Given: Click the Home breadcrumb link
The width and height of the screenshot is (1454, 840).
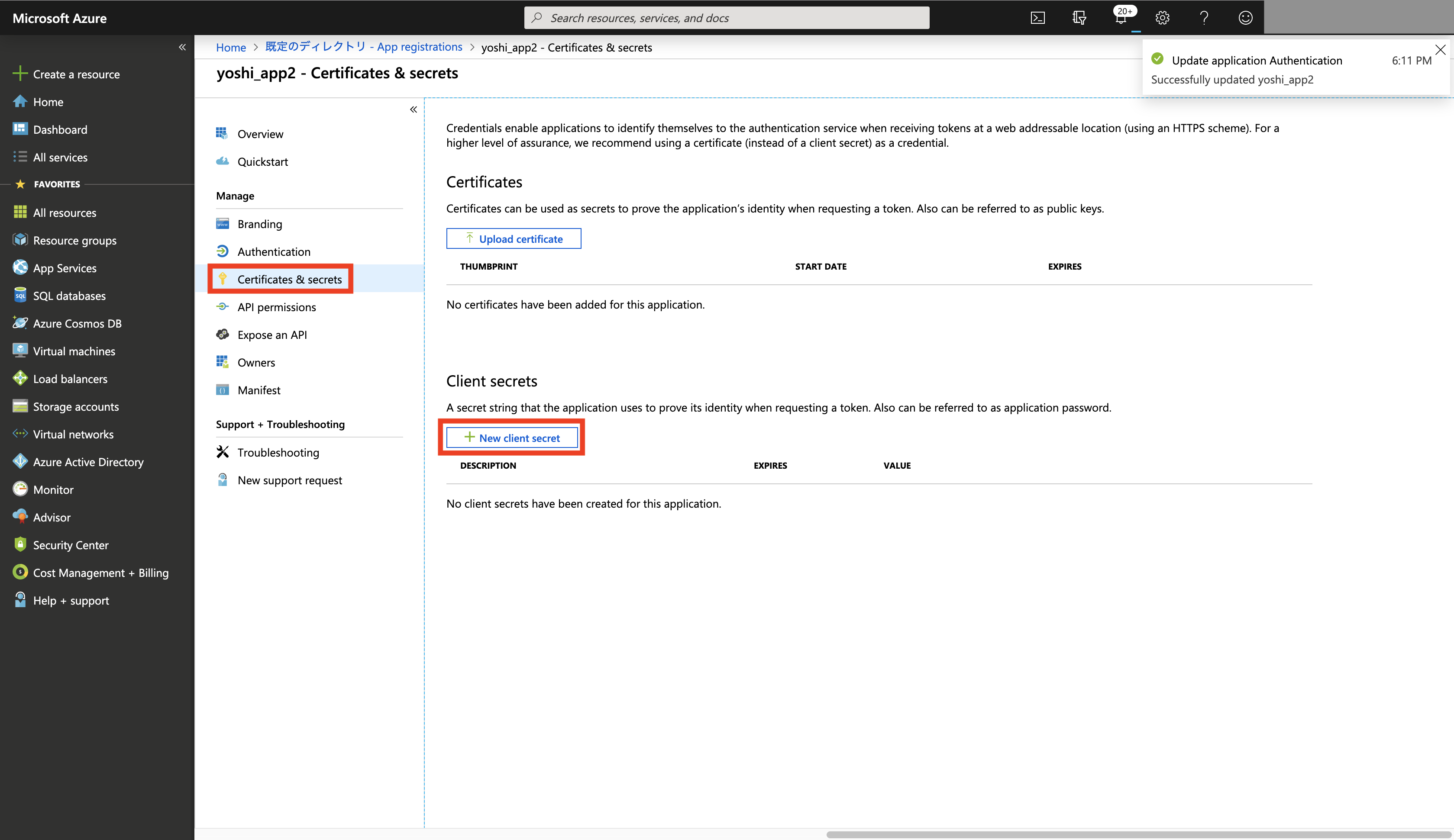Looking at the screenshot, I should (x=231, y=47).
